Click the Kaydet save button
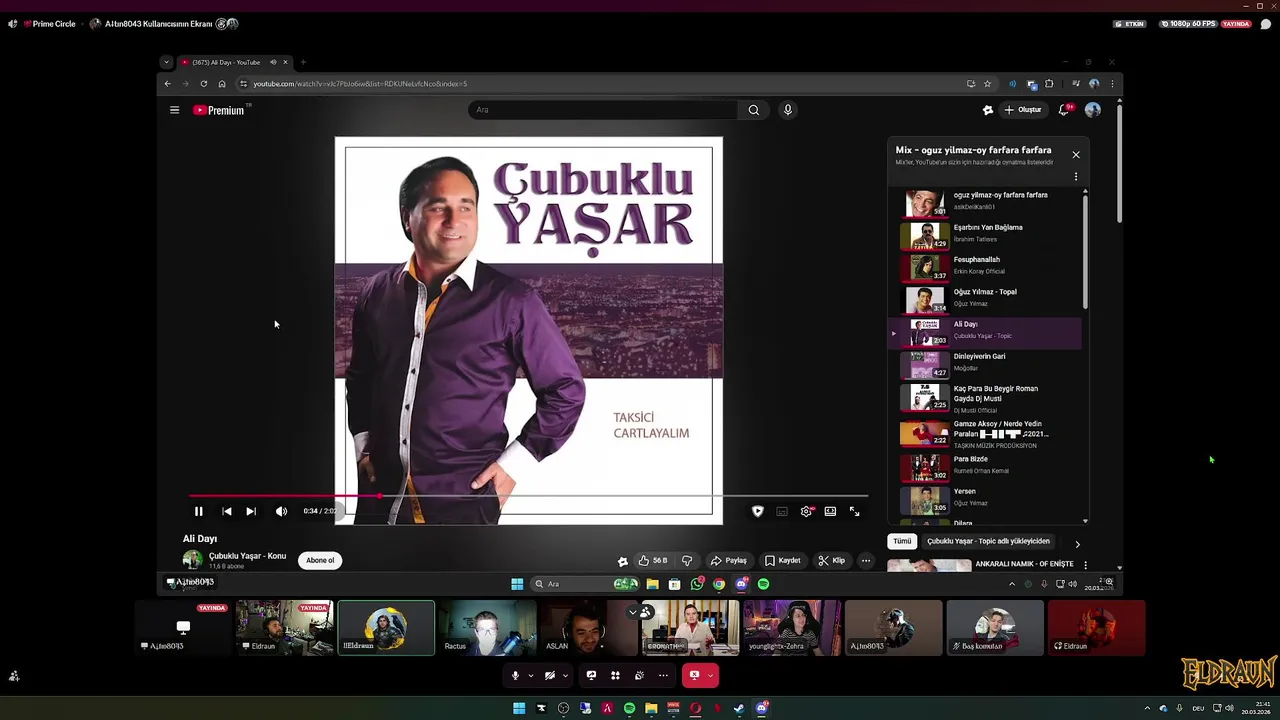 [783, 560]
